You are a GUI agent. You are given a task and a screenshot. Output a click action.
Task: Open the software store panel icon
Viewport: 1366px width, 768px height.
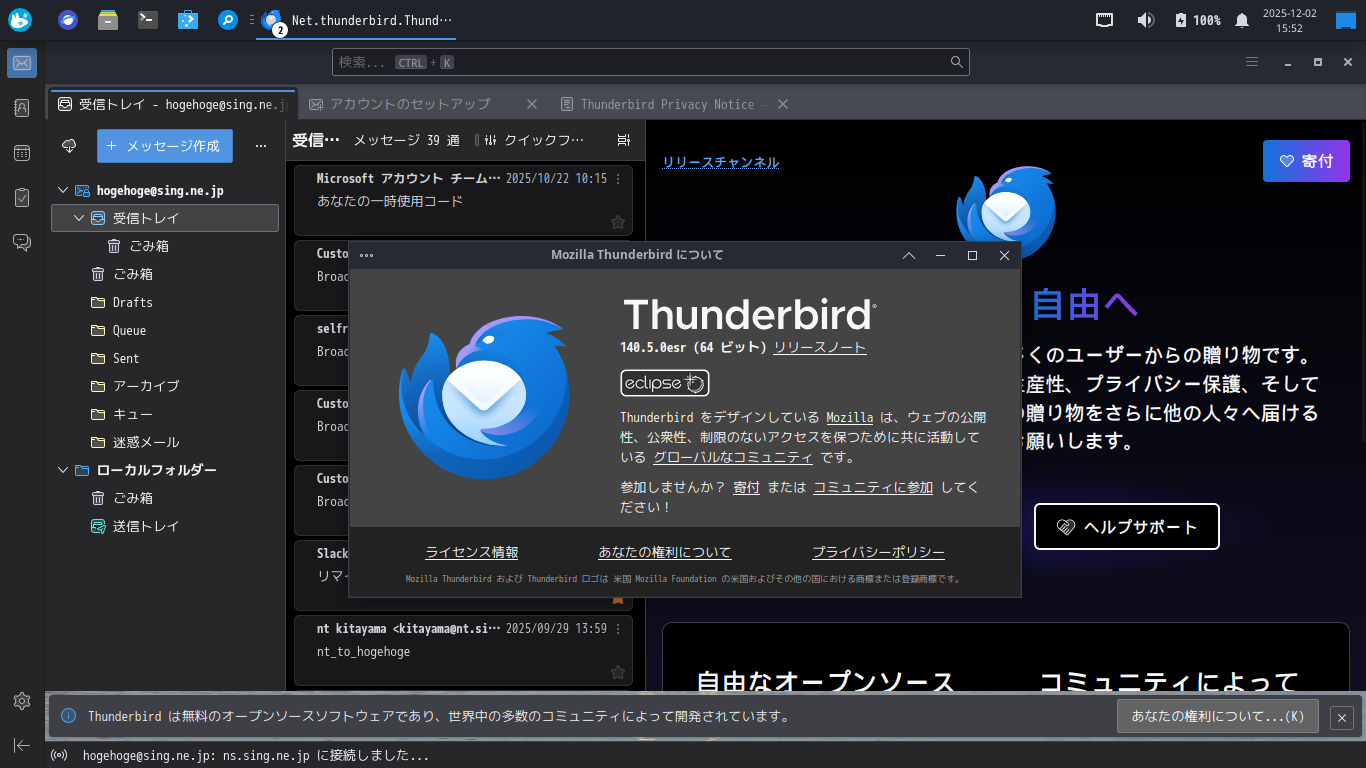click(187, 20)
